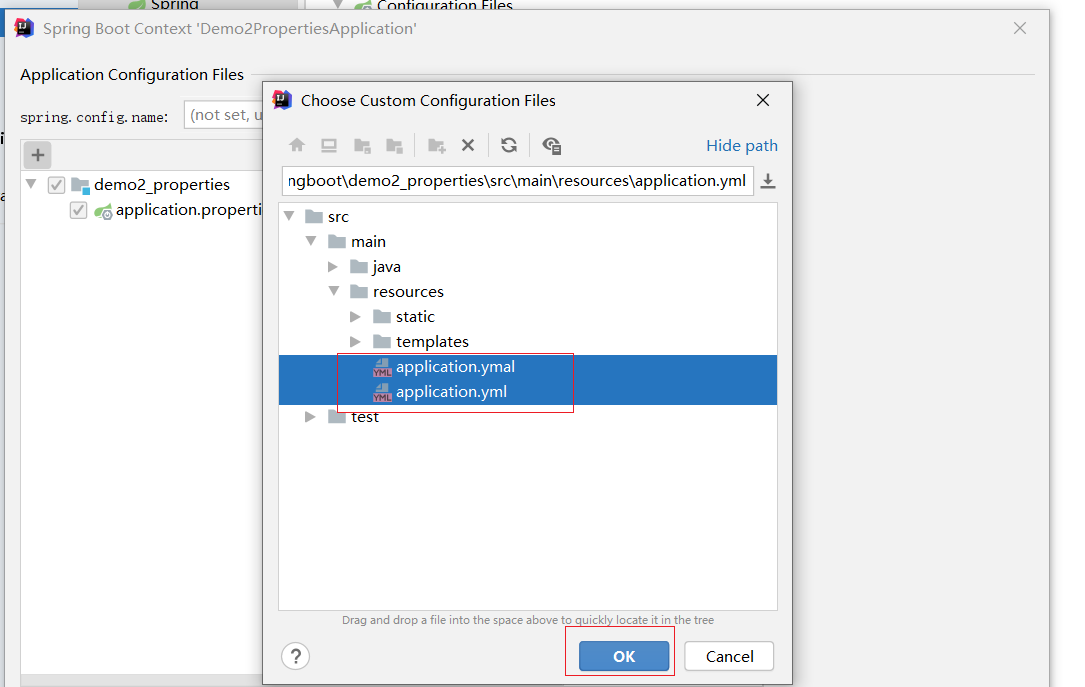Toggle show hidden files icon

[x=551, y=145]
